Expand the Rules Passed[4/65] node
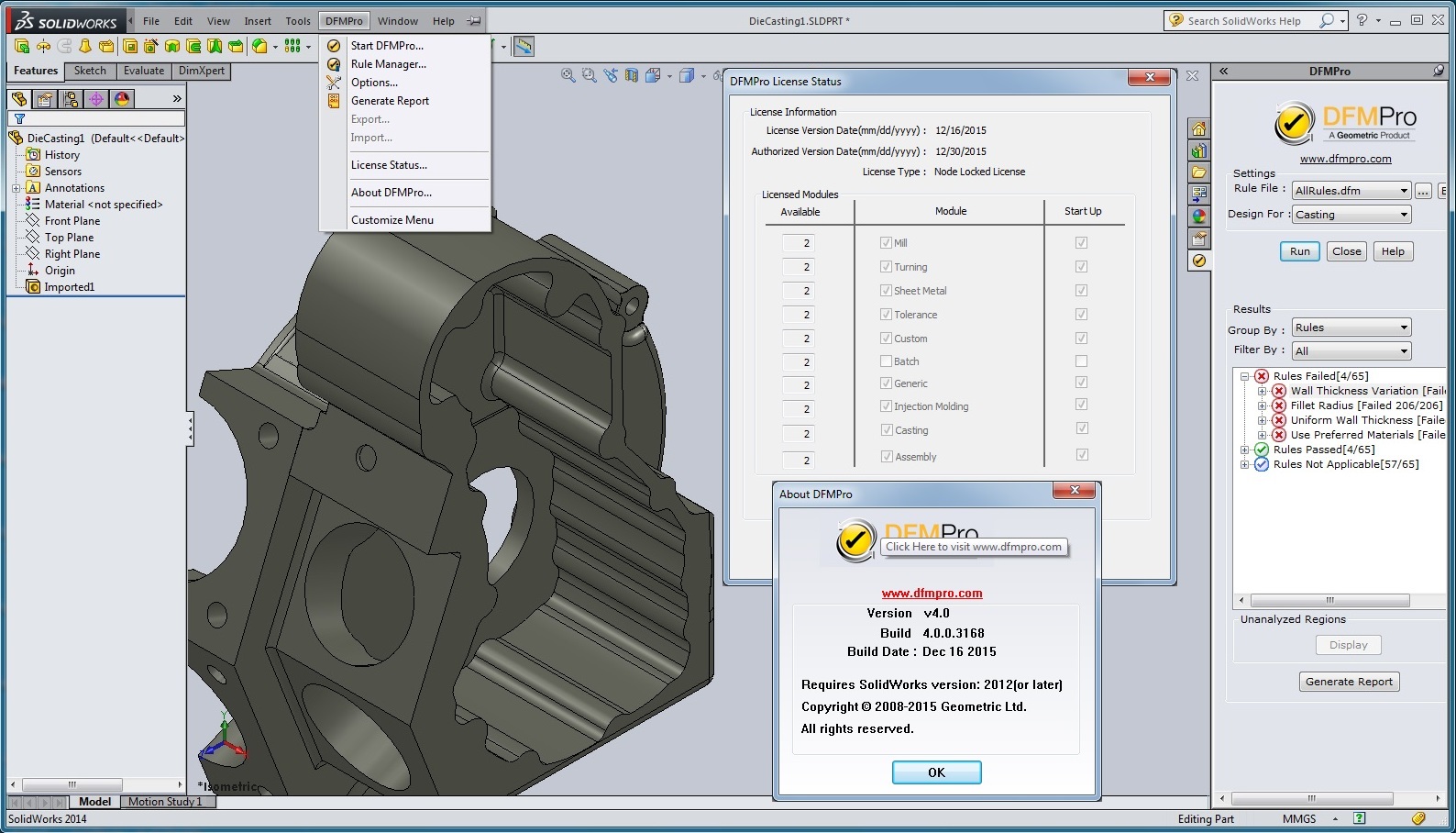Viewport: 1456px width, 833px height. pos(1244,450)
